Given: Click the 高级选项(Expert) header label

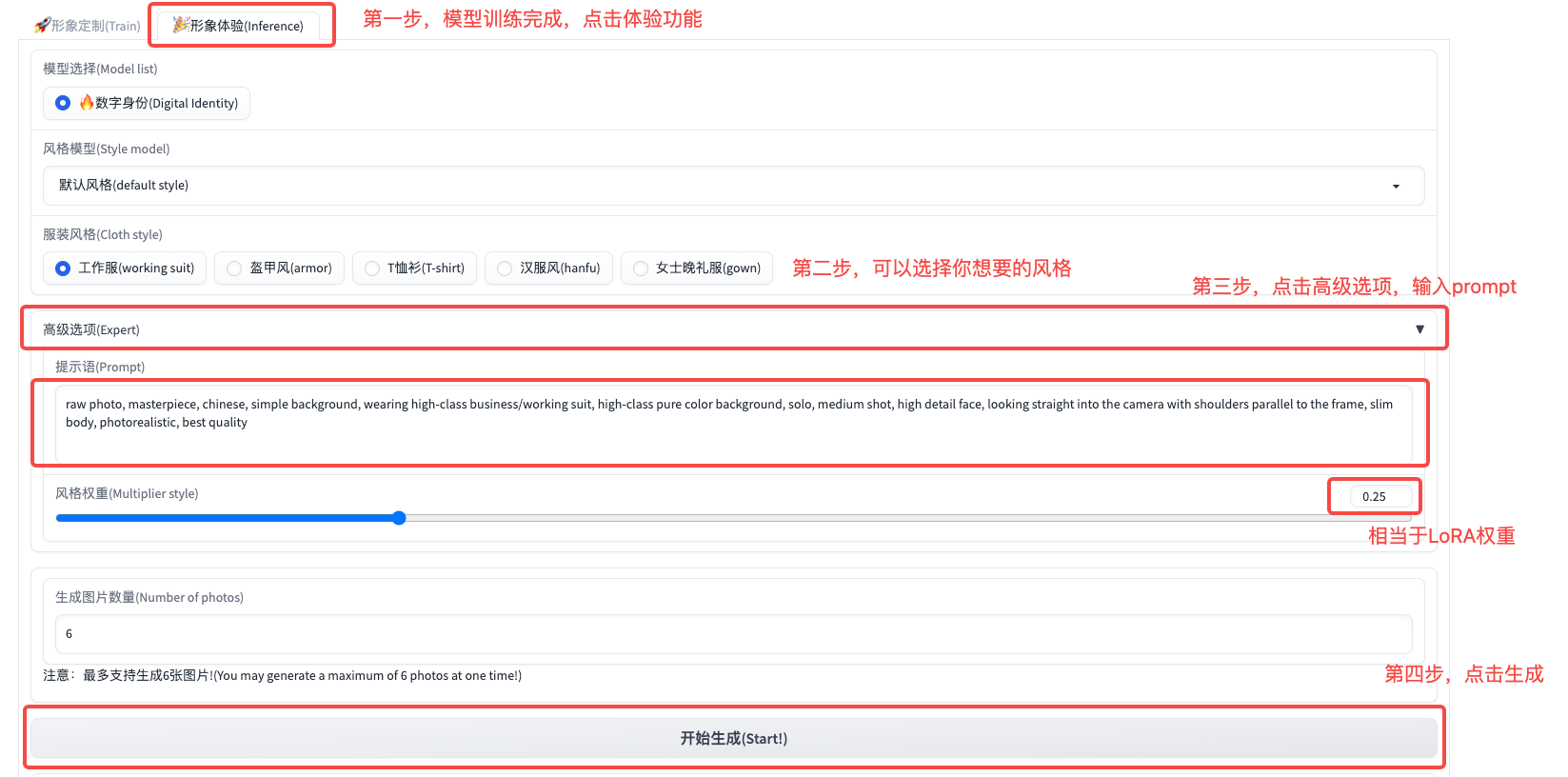Looking at the screenshot, I should click(x=91, y=329).
